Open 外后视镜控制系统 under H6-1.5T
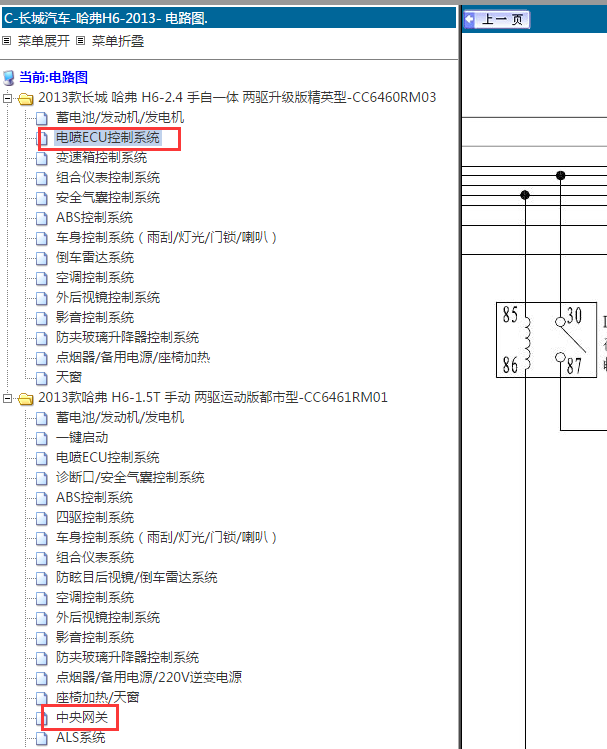 (108, 618)
